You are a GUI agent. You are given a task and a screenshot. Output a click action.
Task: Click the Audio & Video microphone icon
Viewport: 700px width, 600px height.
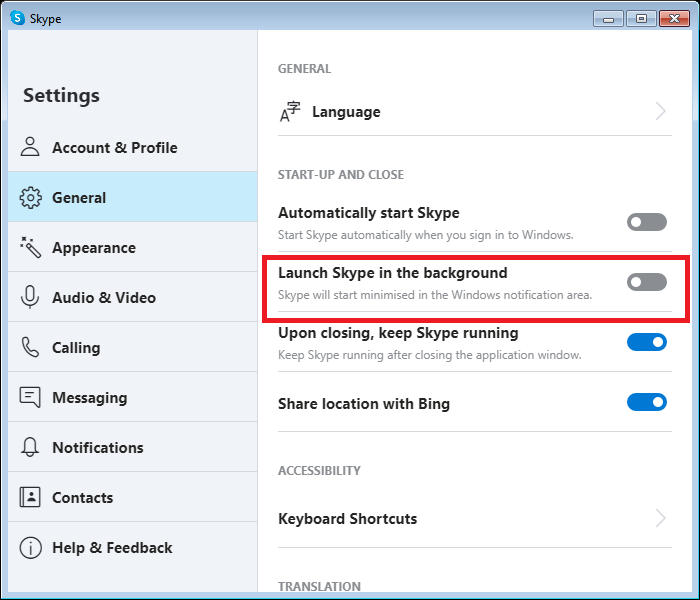tap(30, 297)
